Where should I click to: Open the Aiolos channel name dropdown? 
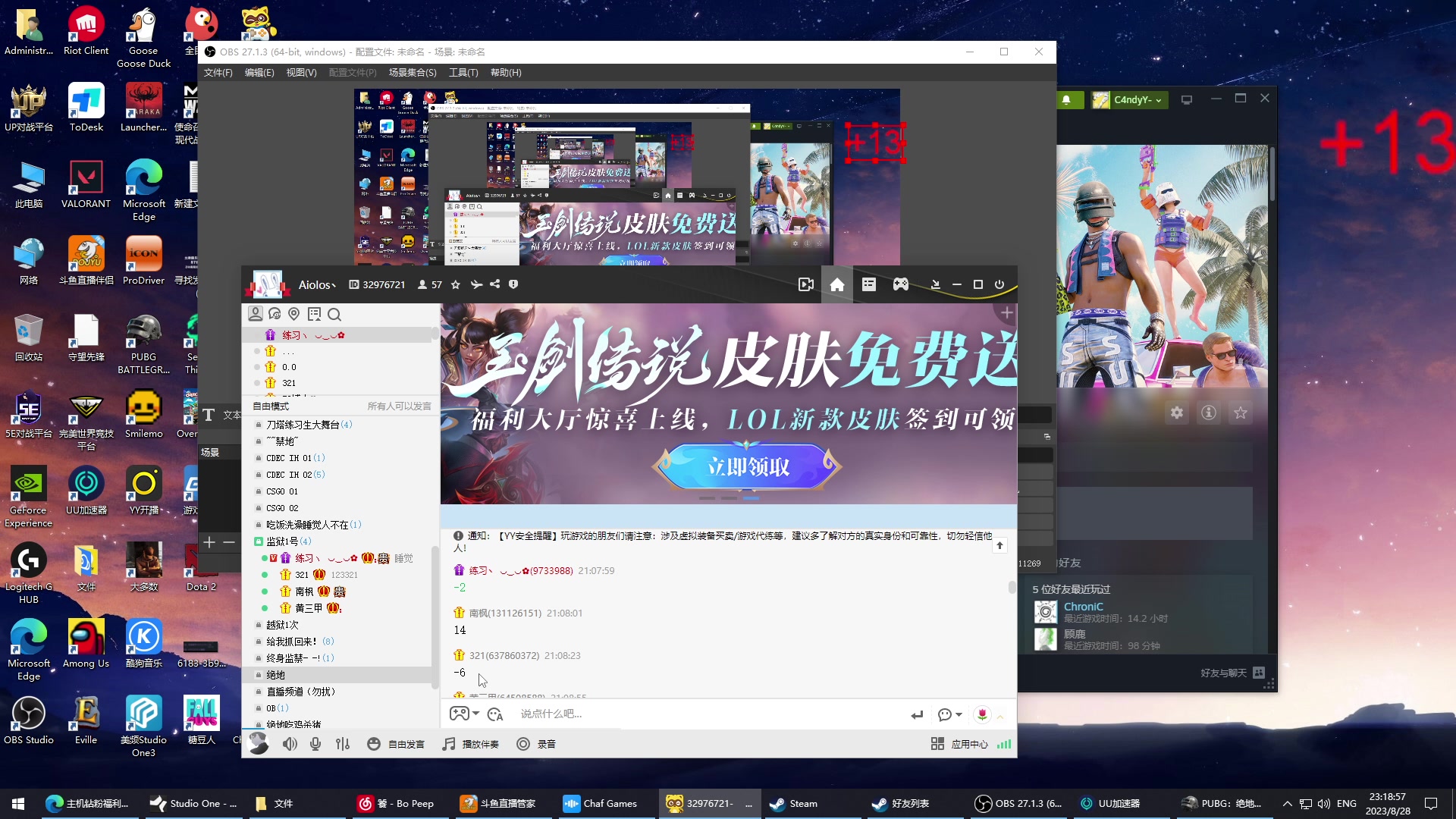click(317, 284)
